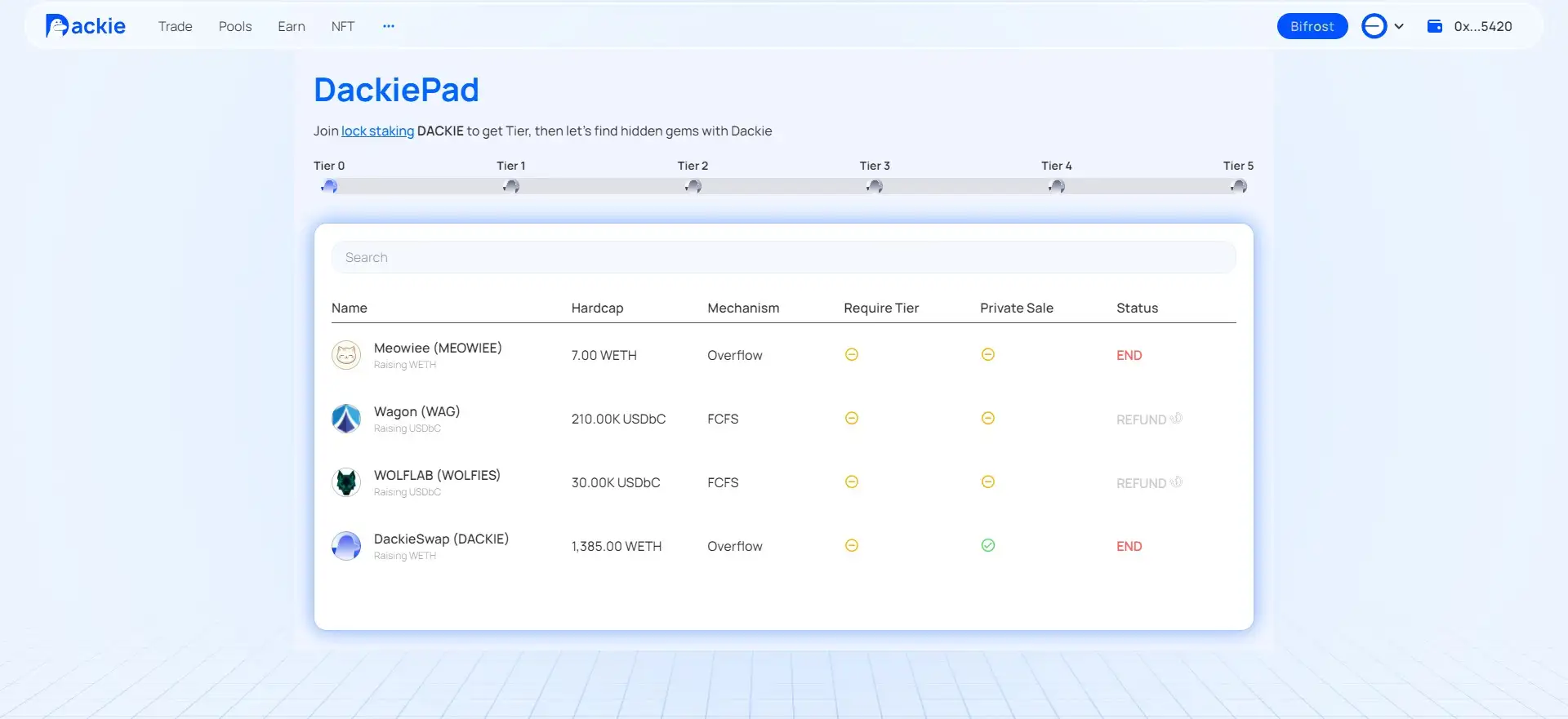1568x719 pixels.
Task: Follow the lock staking link
Action: (x=377, y=131)
